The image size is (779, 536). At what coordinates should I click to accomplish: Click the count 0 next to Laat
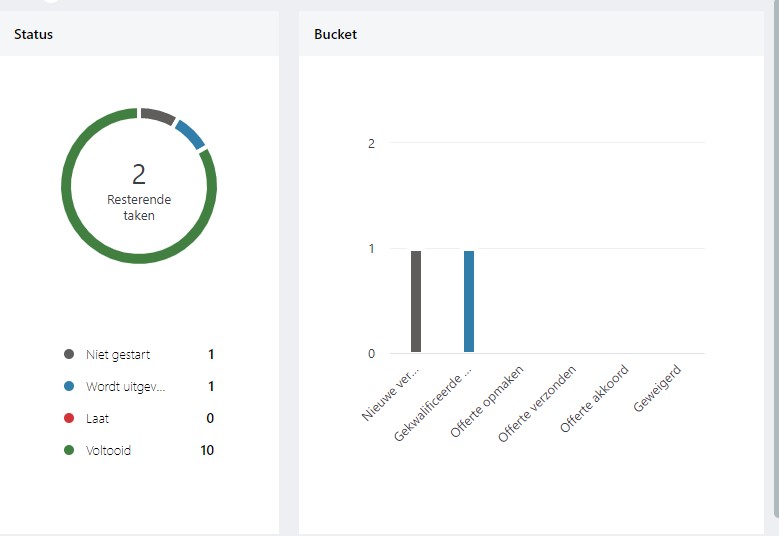point(210,418)
